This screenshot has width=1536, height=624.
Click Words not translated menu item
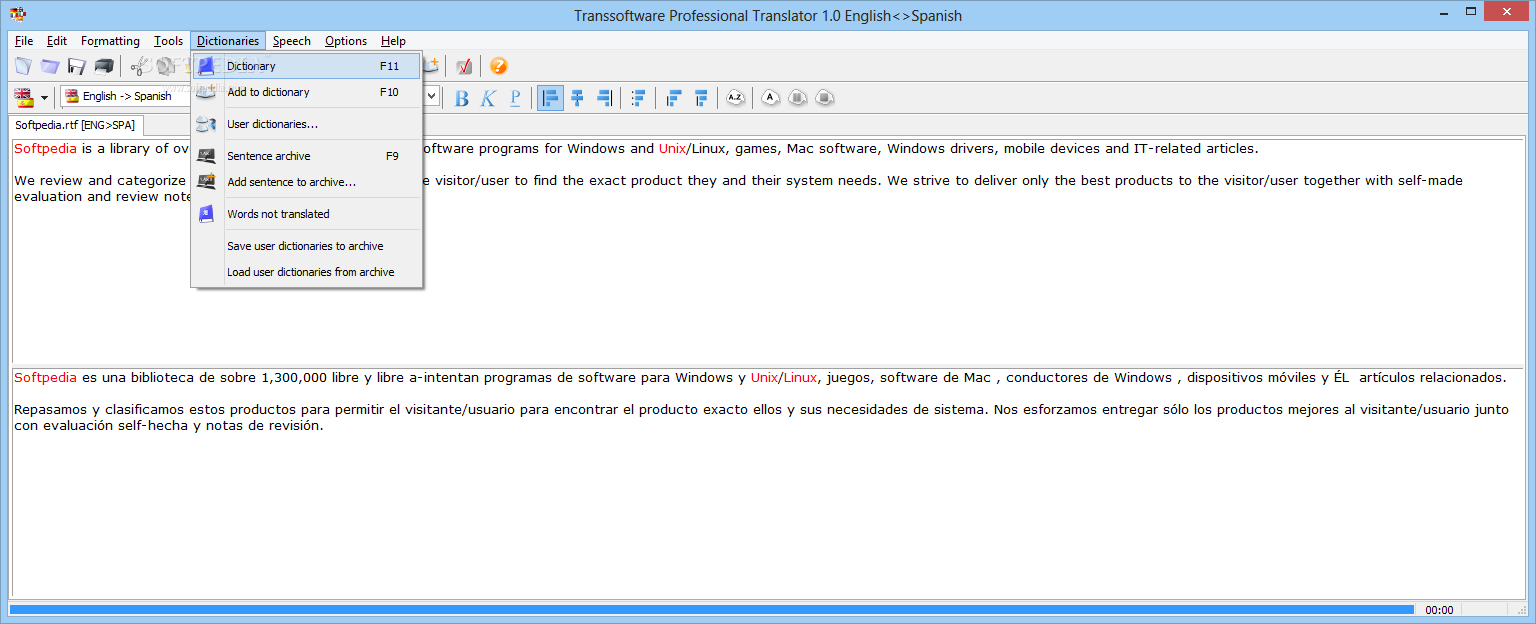point(307,214)
